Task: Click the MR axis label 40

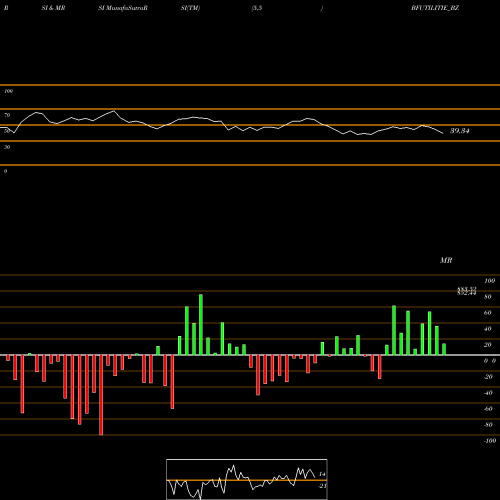Action: [x=488, y=329]
